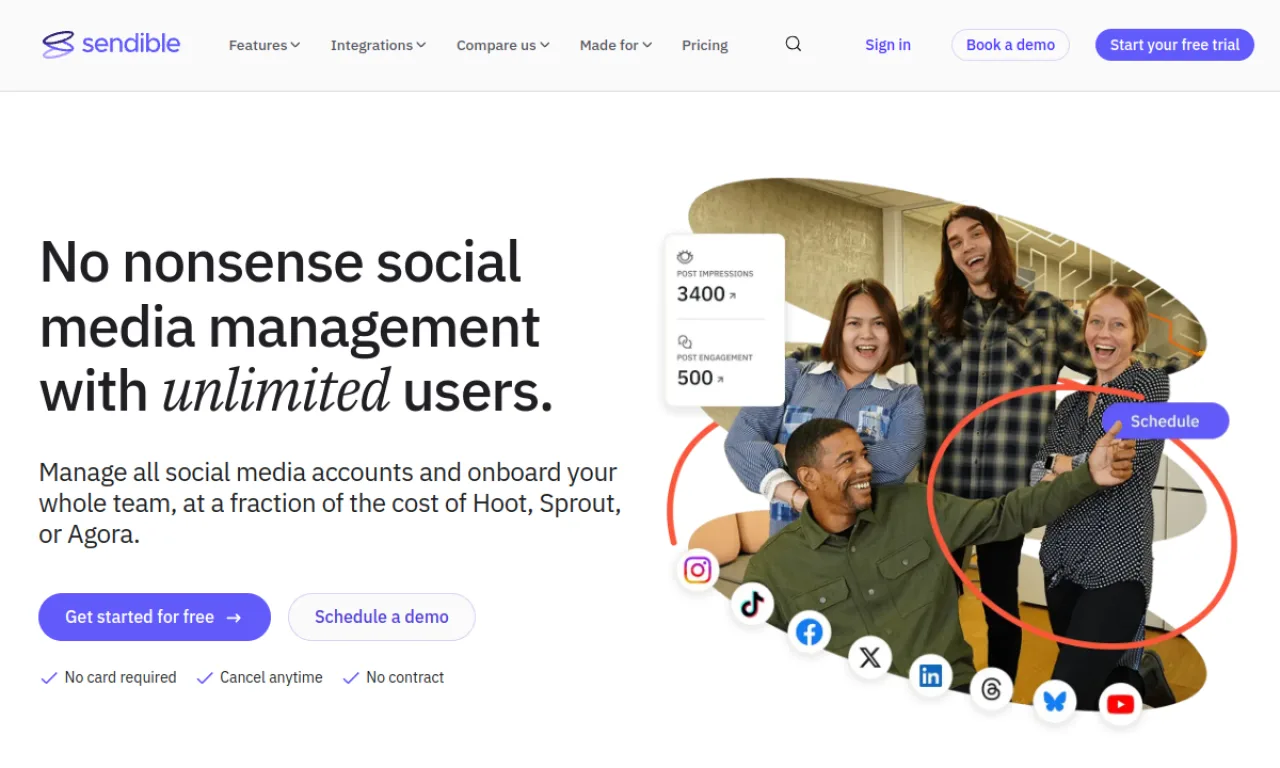Click the No nonsense social media headline
The height and width of the screenshot is (768, 1280).
pyautogui.click(x=296, y=327)
